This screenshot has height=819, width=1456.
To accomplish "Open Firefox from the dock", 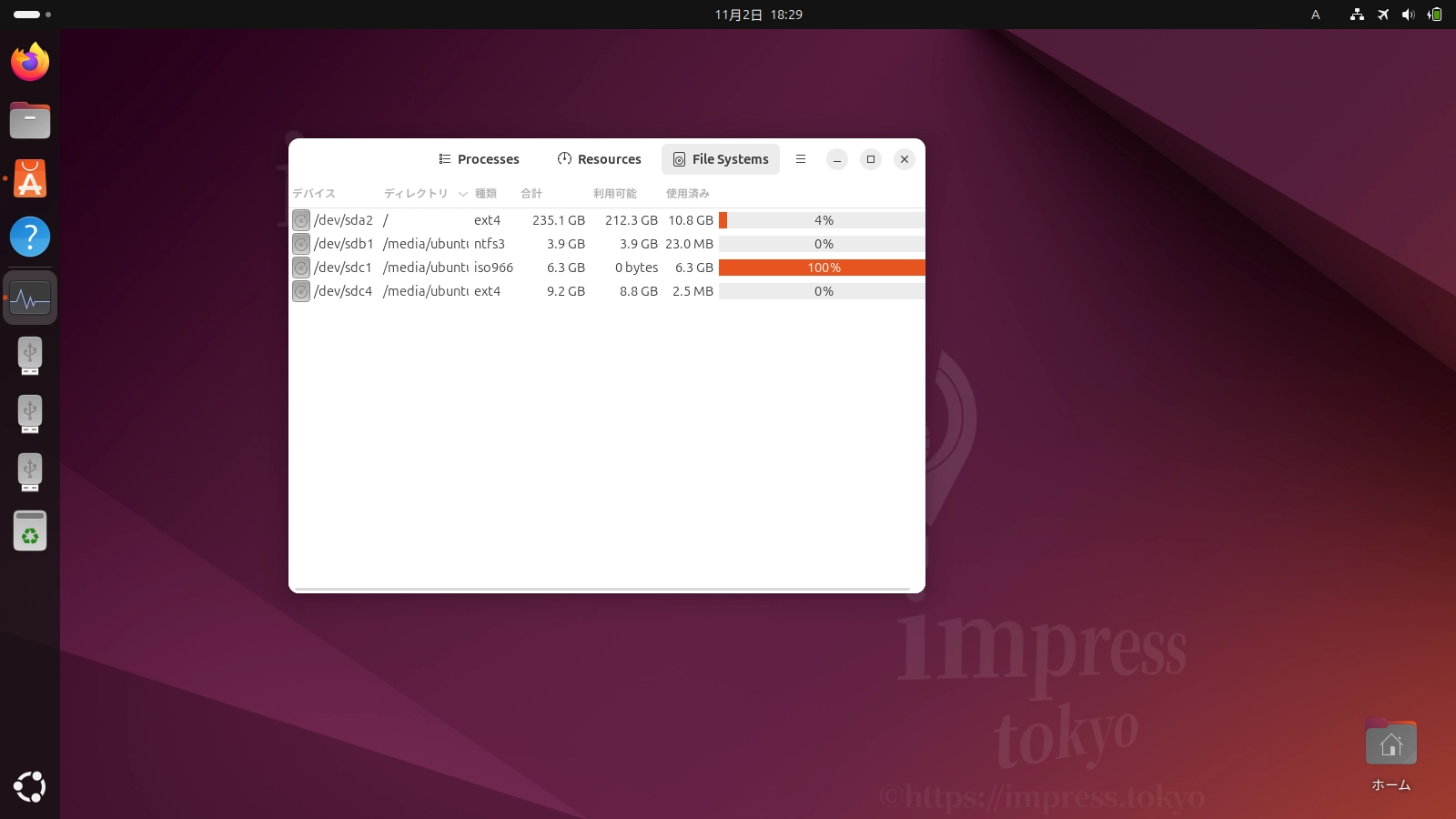I will click(30, 62).
